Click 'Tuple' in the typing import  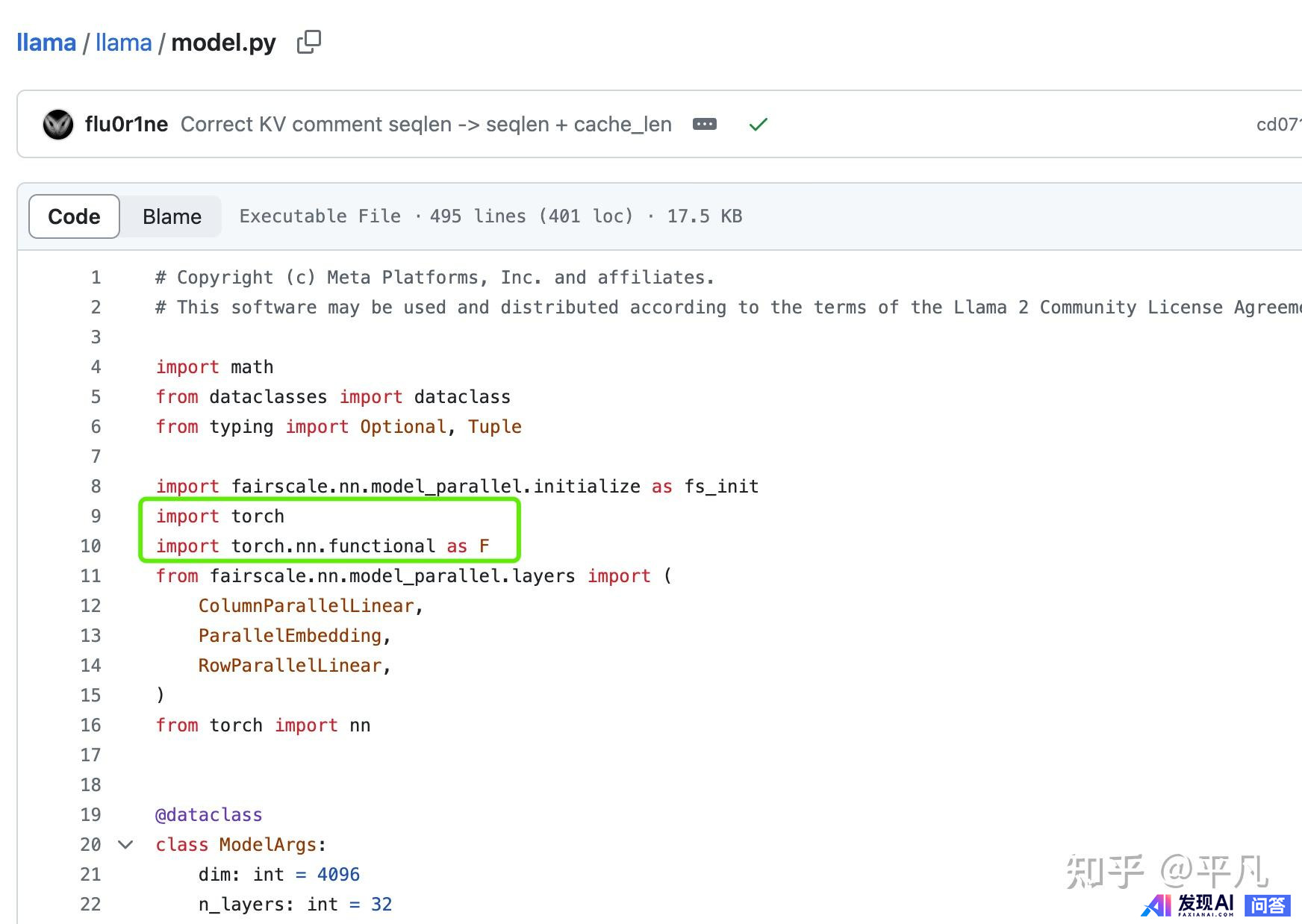[x=495, y=427]
